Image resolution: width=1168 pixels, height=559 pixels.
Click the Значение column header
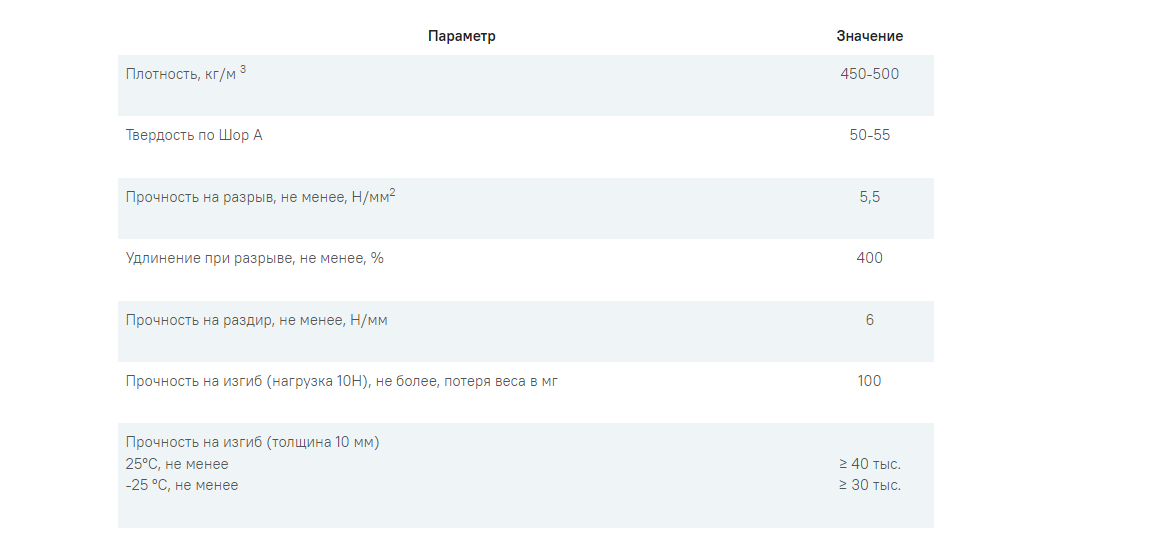point(869,36)
